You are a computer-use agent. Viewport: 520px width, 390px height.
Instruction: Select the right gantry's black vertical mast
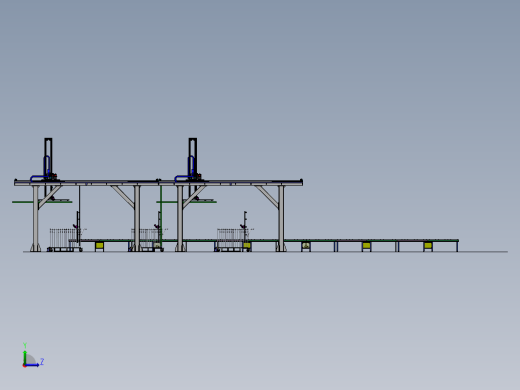pos(193,159)
